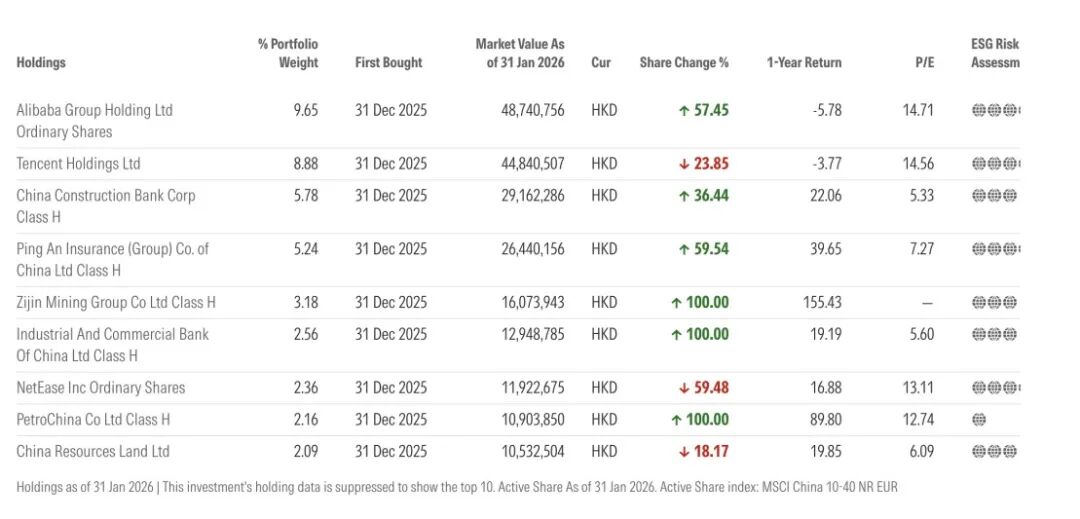Screen dimensions: 1080x519
Task: Sort by % Portfolio Weight header
Action: click(288, 53)
